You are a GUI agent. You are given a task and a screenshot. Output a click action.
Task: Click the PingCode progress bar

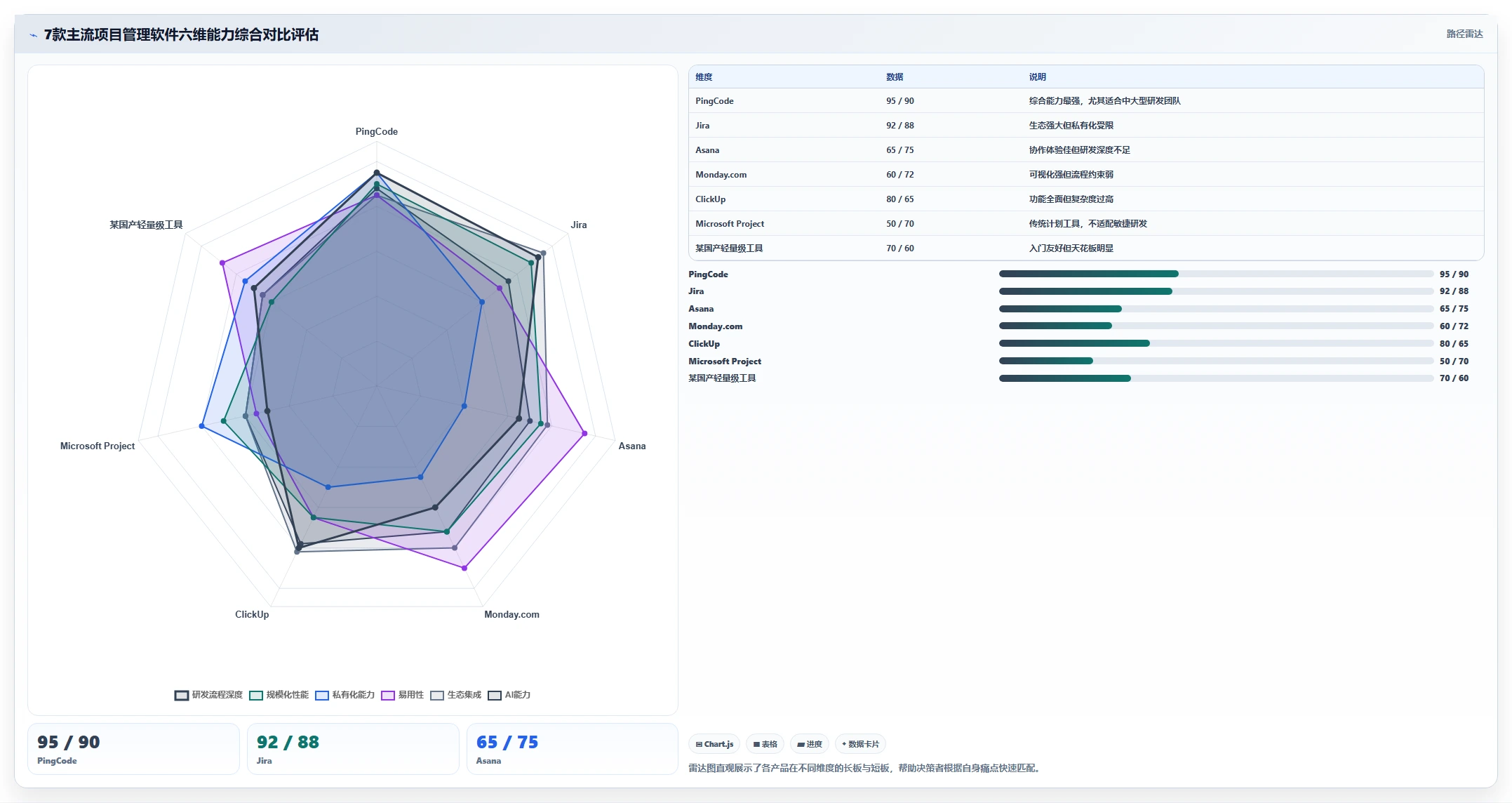point(1216,274)
